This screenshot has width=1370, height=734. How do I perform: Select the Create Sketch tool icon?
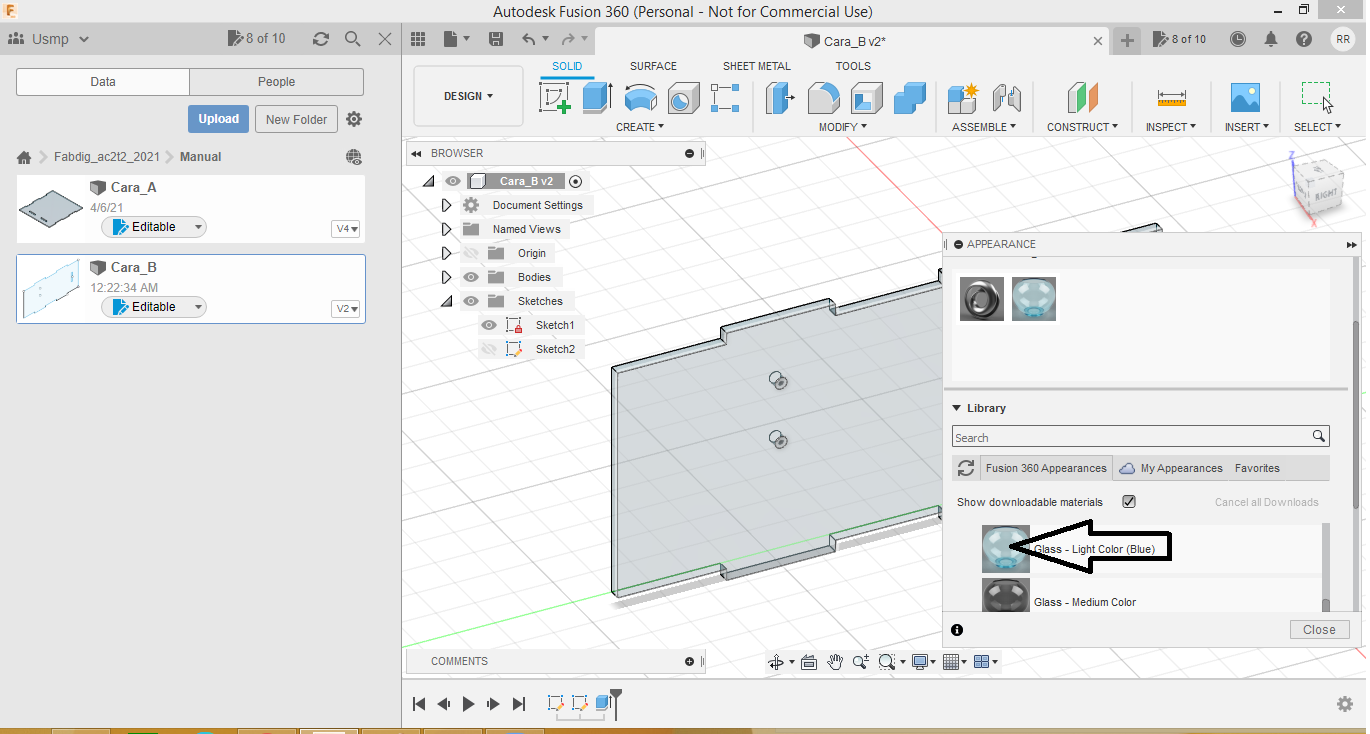pyautogui.click(x=554, y=98)
